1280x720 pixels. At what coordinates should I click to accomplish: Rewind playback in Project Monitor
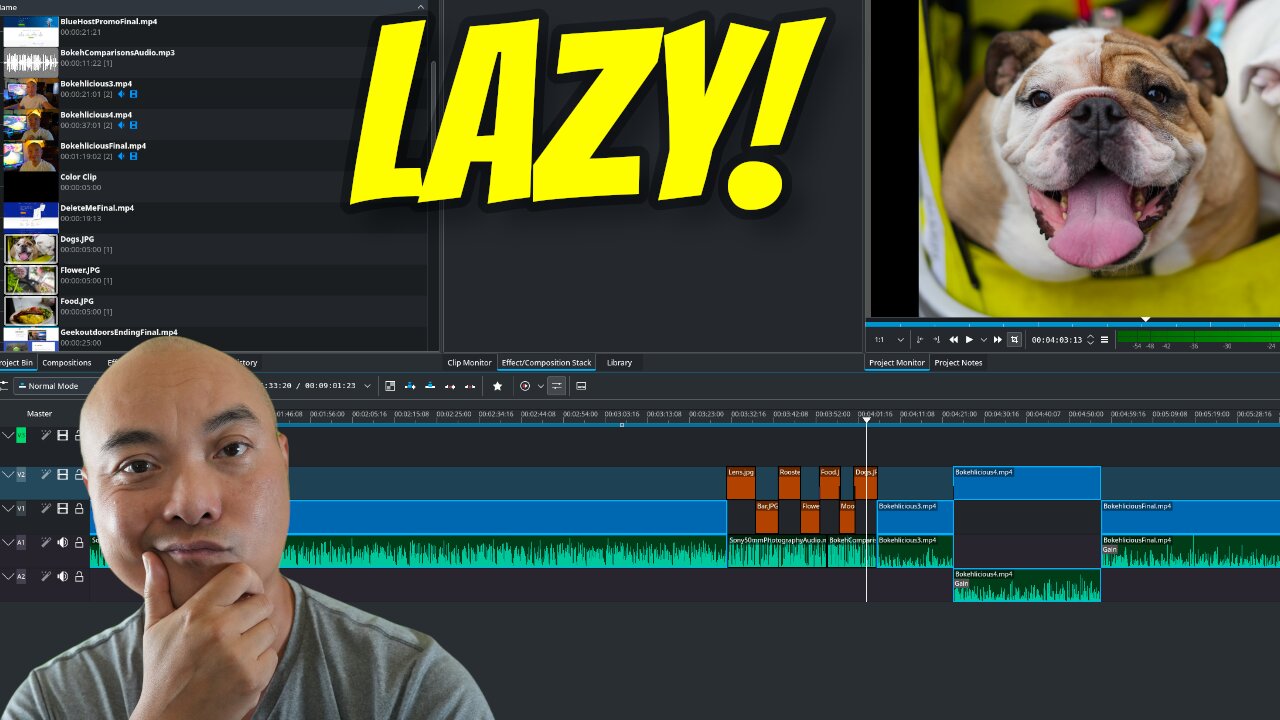tap(954, 340)
